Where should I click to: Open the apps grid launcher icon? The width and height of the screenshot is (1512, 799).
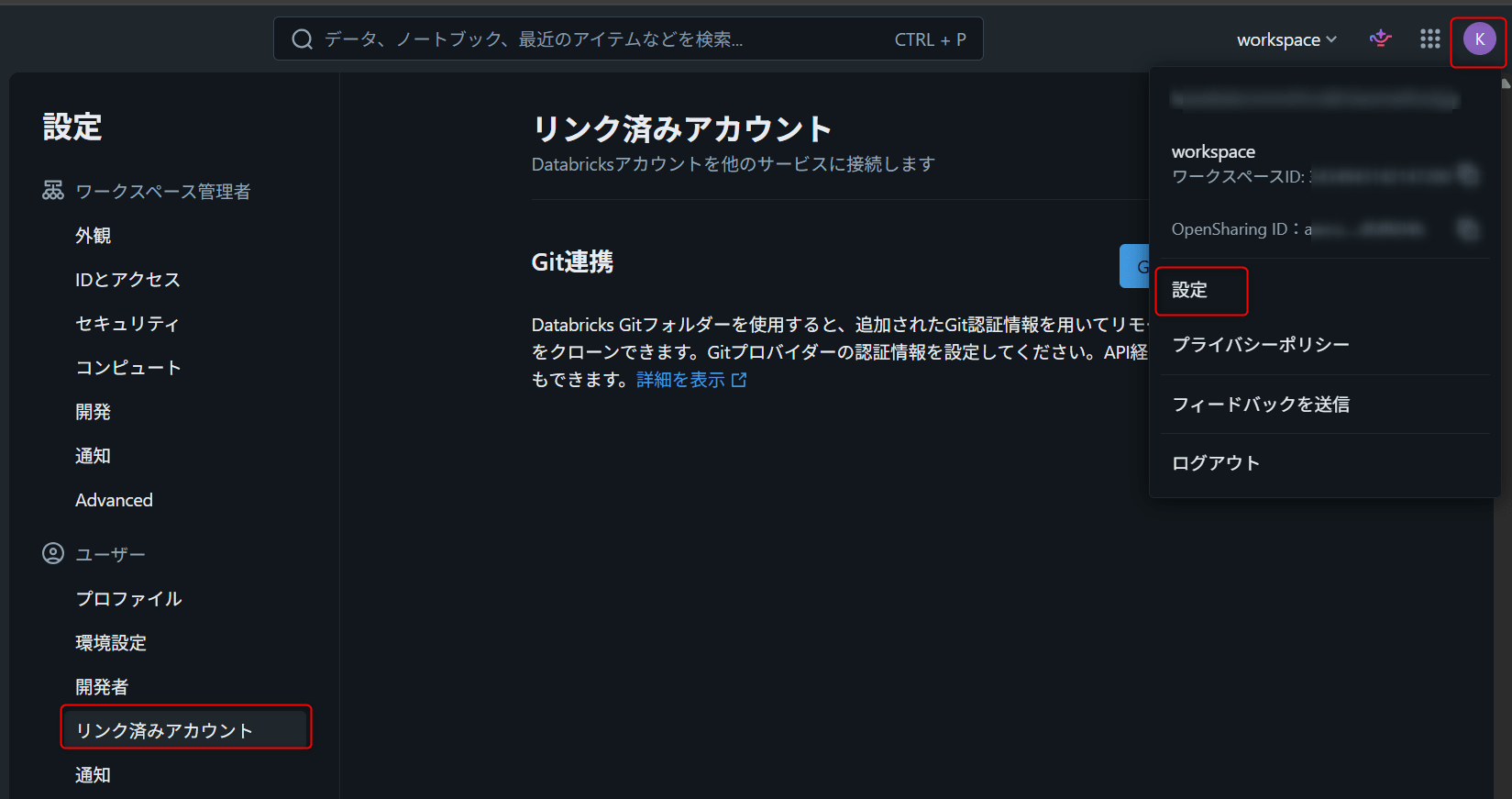click(x=1430, y=39)
